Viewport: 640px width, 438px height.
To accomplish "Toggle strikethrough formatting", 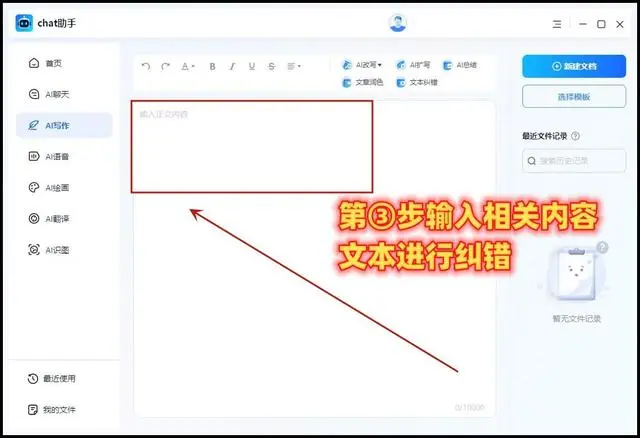I will pyautogui.click(x=271, y=66).
